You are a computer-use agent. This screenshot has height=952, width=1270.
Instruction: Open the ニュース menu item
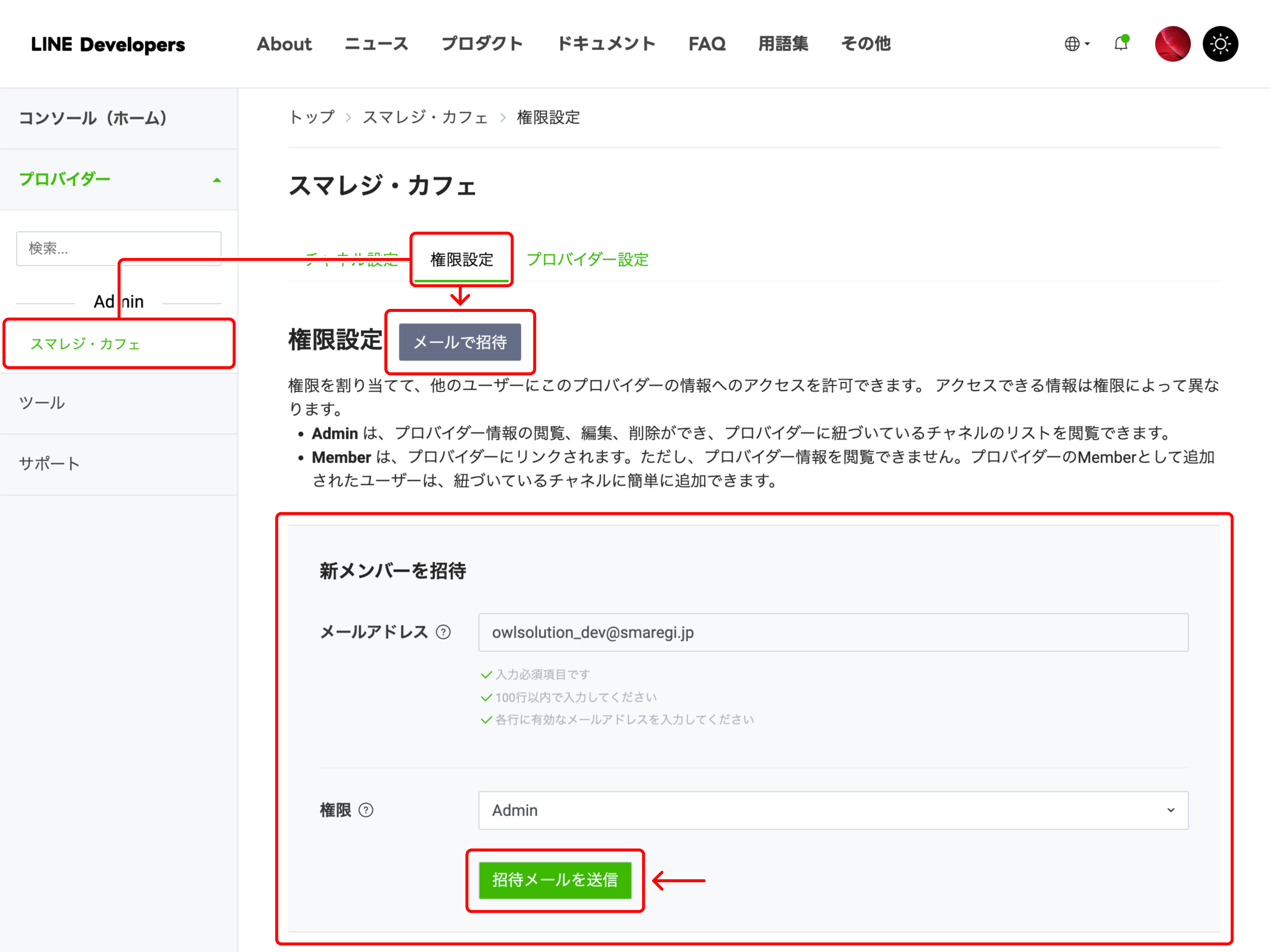coord(376,44)
